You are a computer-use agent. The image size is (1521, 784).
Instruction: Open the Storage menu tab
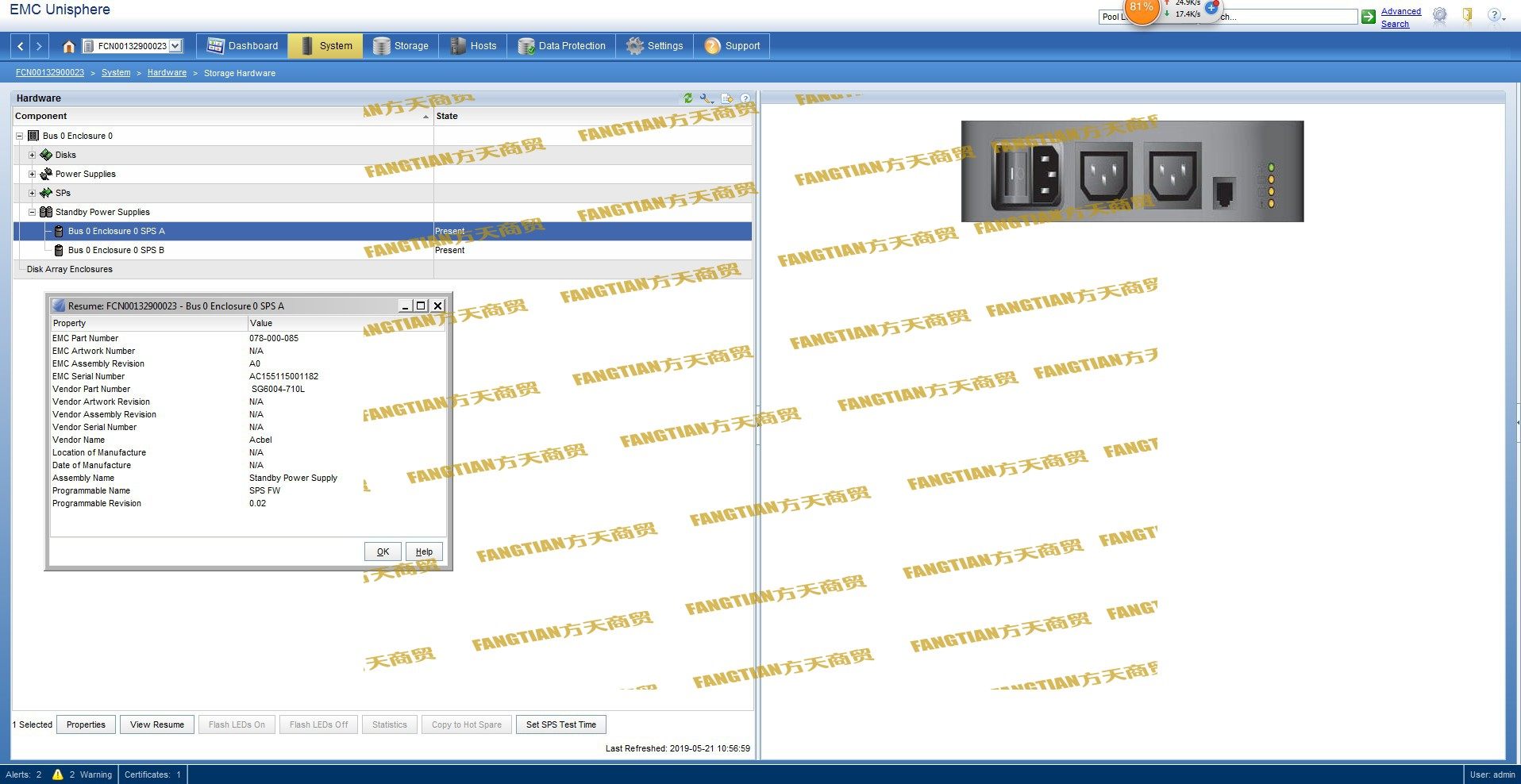point(401,46)
